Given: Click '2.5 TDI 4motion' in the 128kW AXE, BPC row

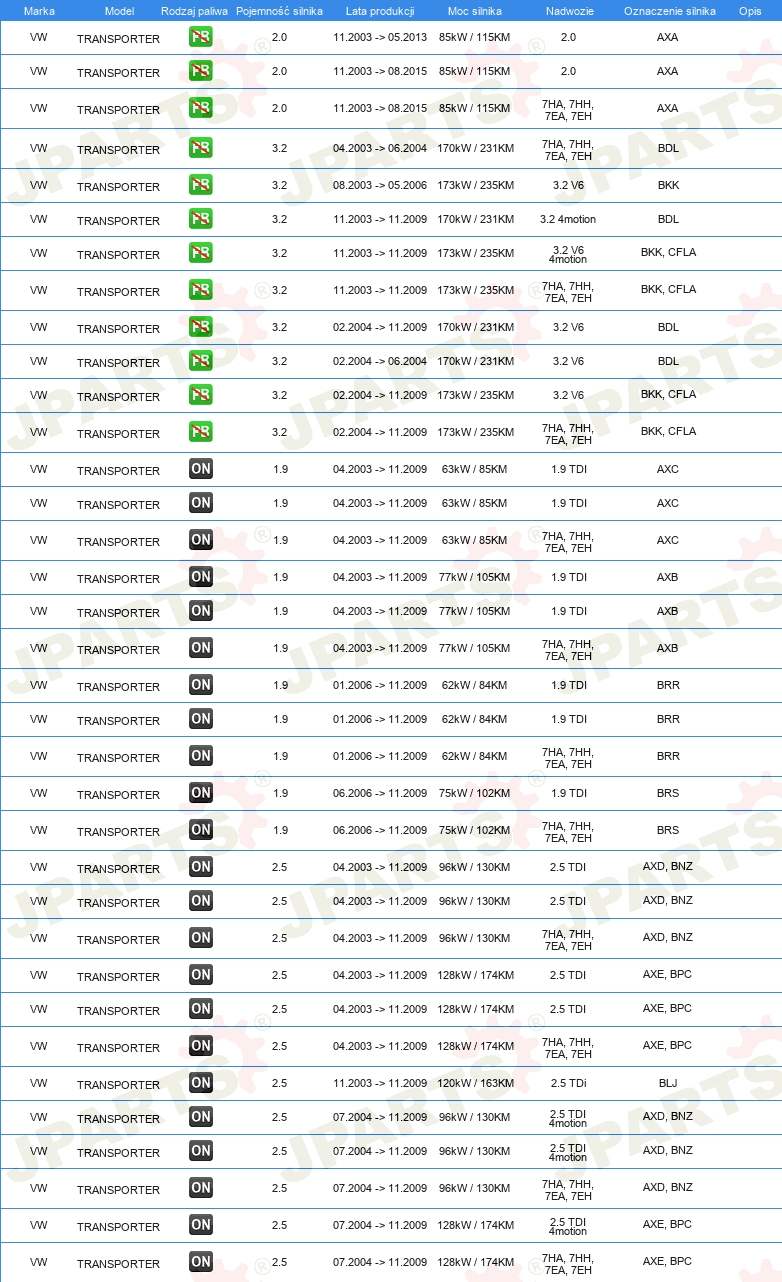Looking at the screenshot, I should pos(568,1225).
